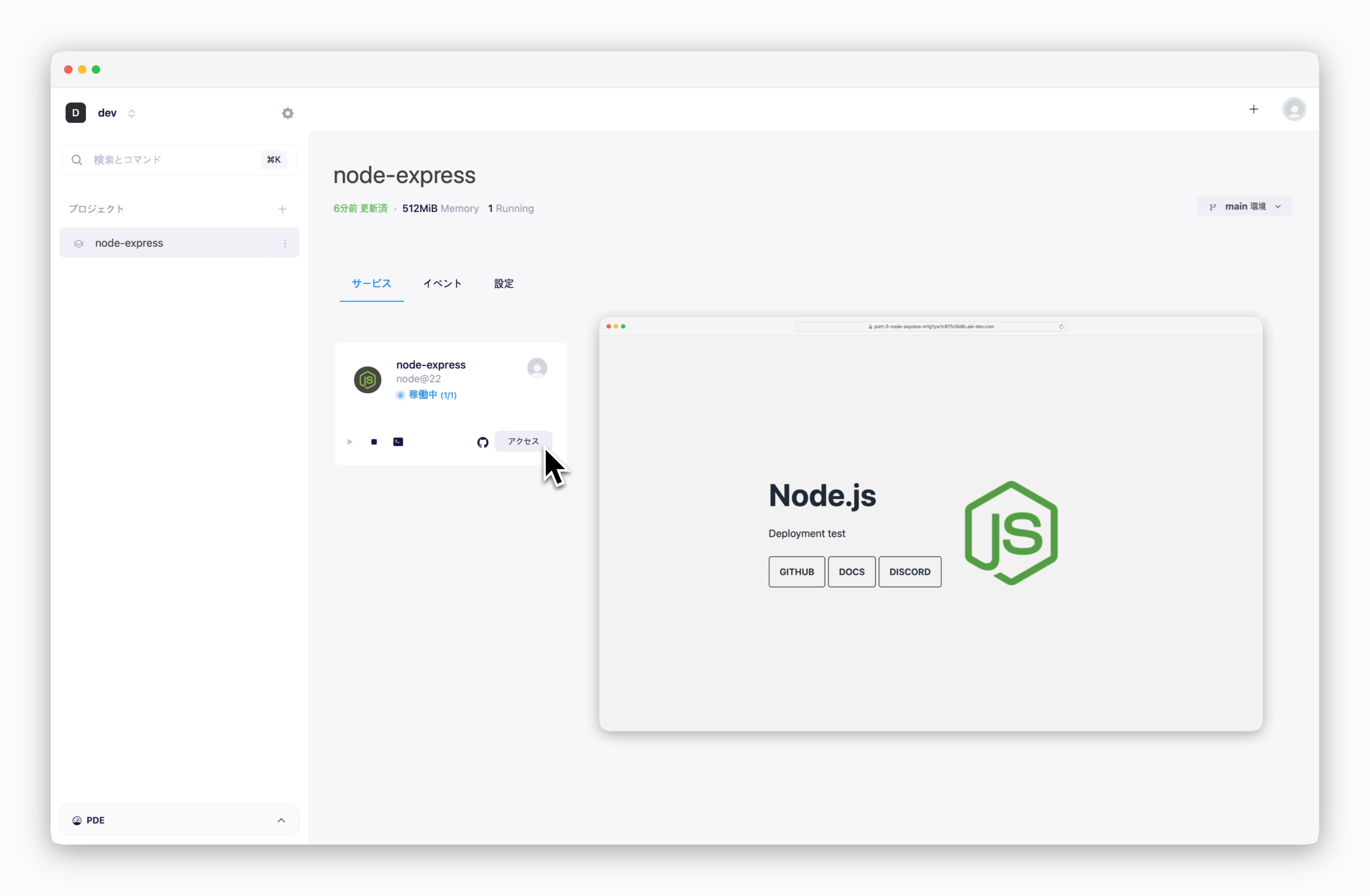Open node-express project options menu
1370x896 pixels.
(285, 243)
